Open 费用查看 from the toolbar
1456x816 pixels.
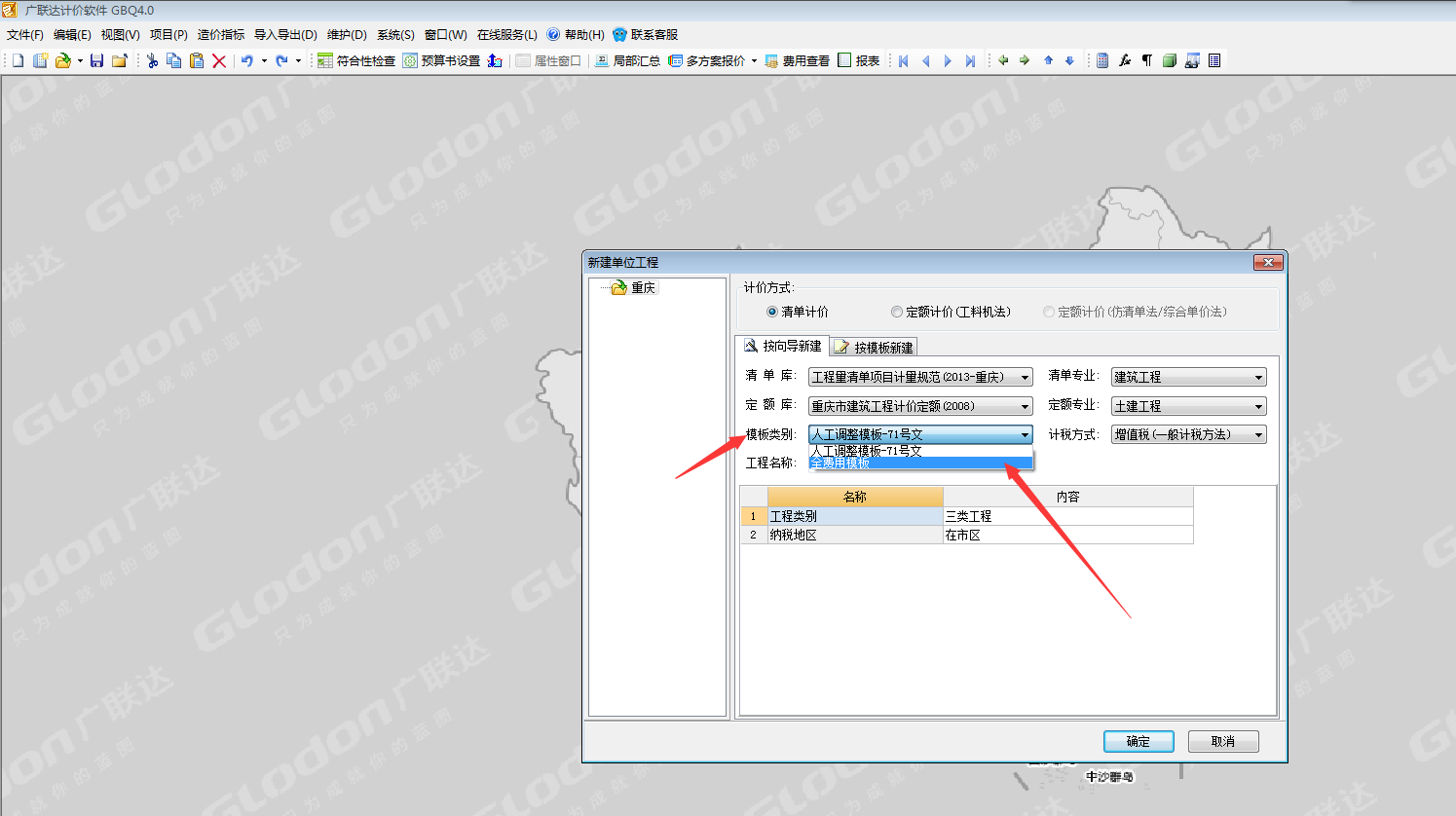point(798,60)
